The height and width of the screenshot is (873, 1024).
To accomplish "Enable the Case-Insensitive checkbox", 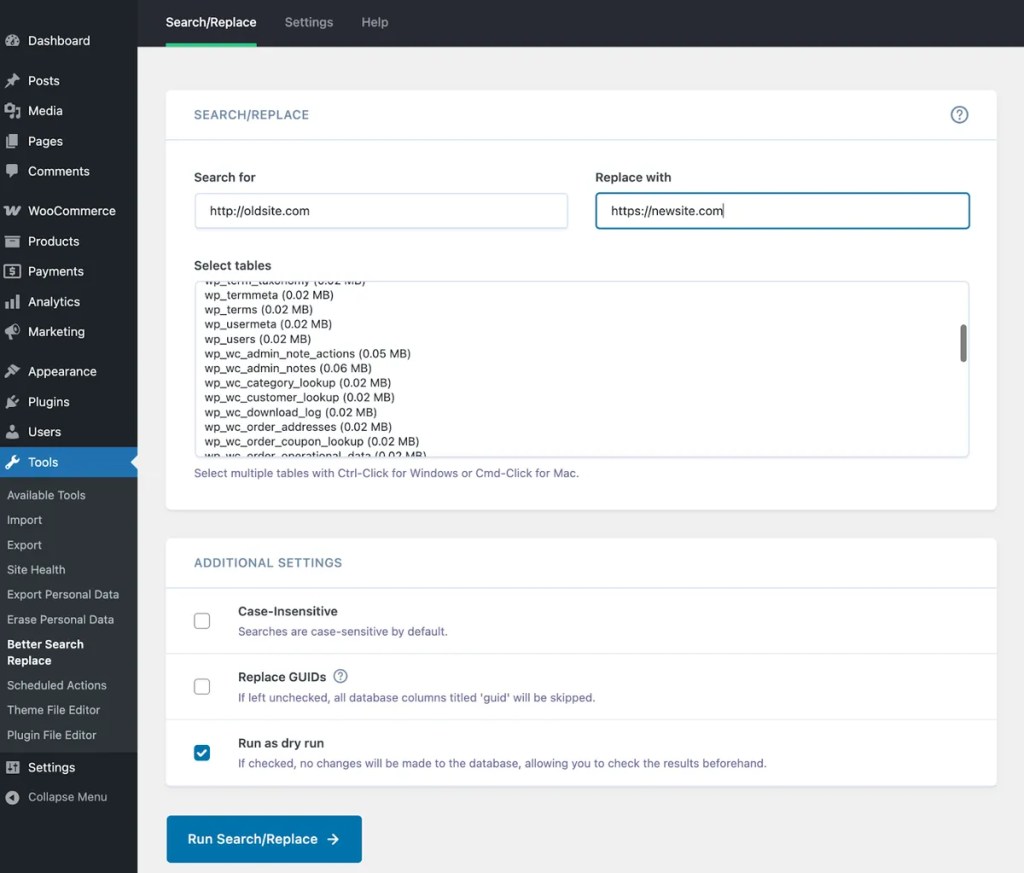I will (x=202, y=620).
